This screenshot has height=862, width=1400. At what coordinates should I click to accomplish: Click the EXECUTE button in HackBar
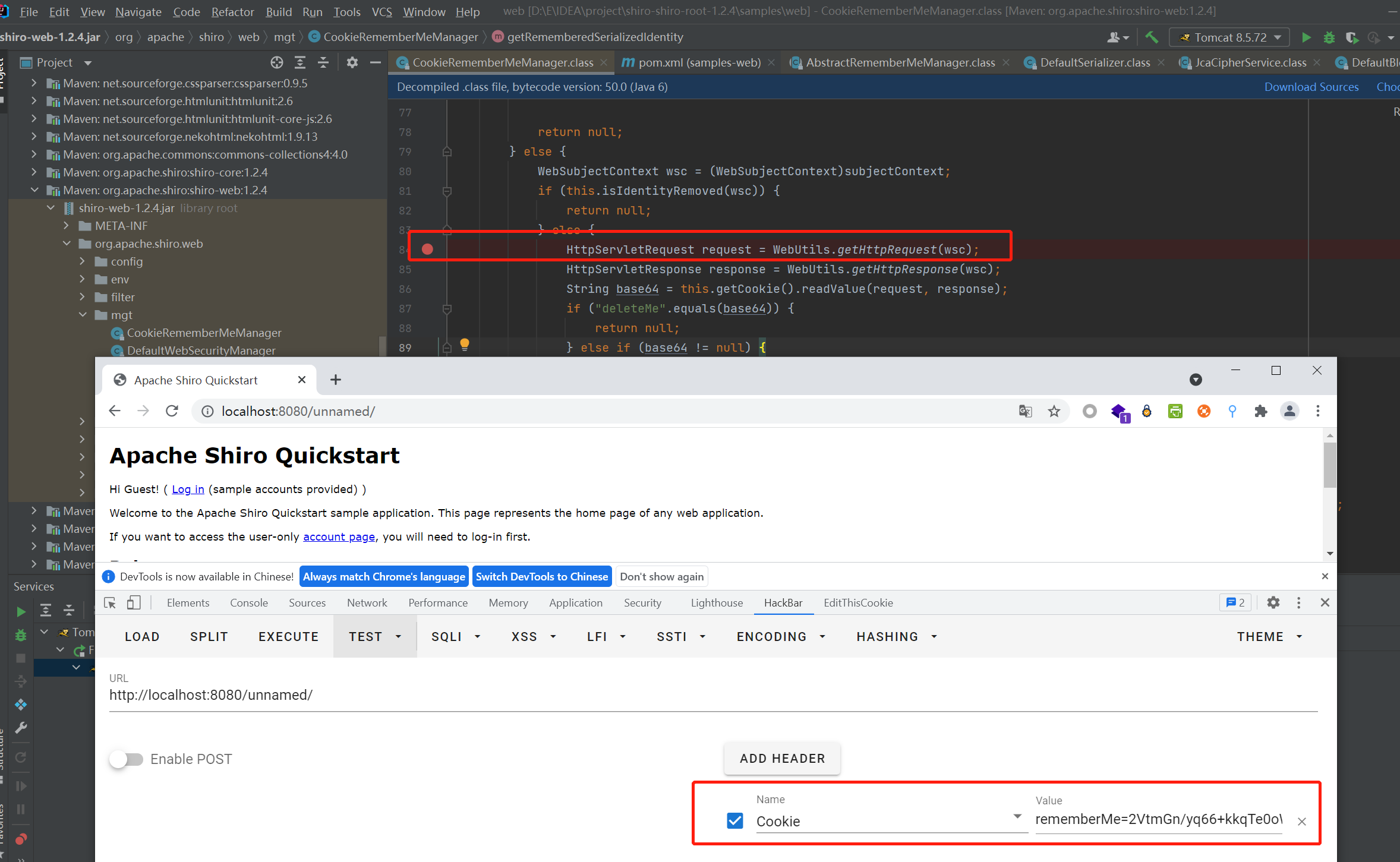tap(288, 637)
